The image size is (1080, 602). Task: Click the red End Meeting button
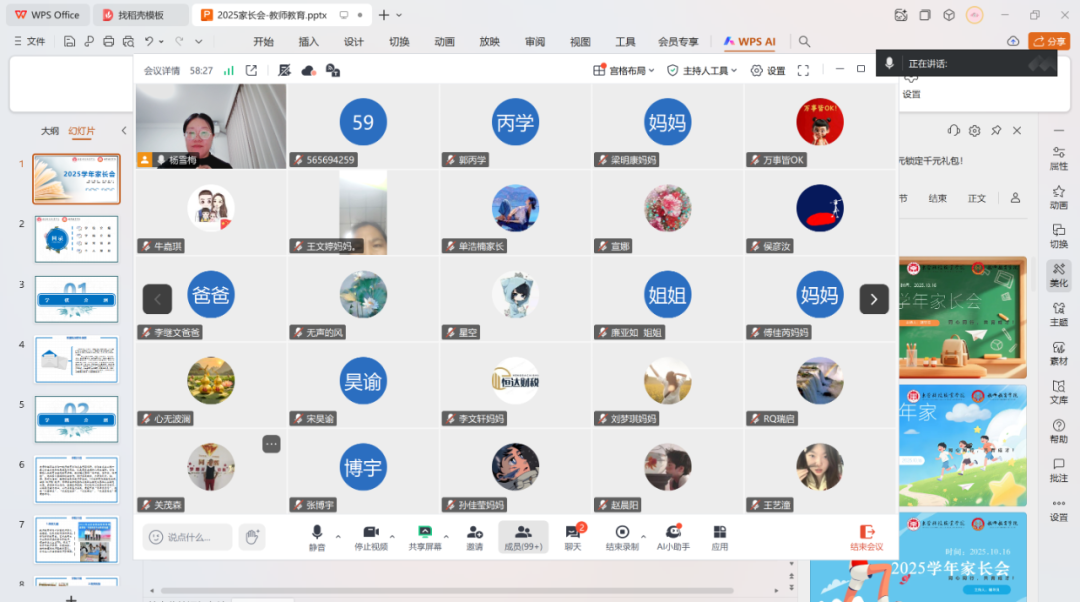click(866, 537)
